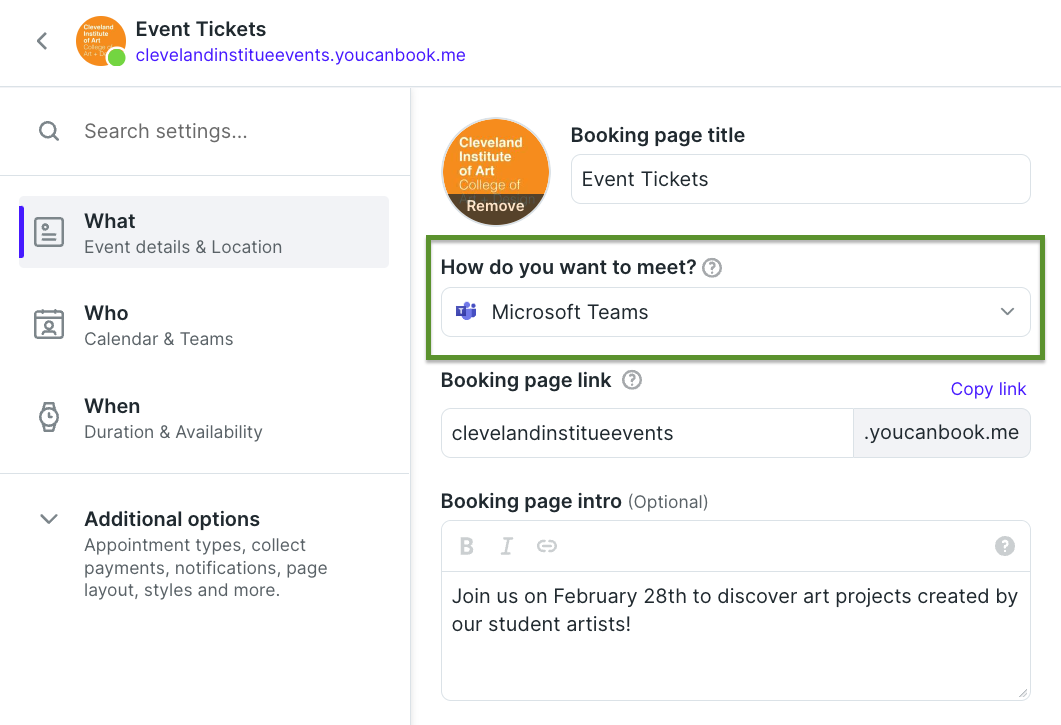The width and height of the screenshot is (1061, 725).
Task: Click the Booking page intro label
Action: pos(531,502)
